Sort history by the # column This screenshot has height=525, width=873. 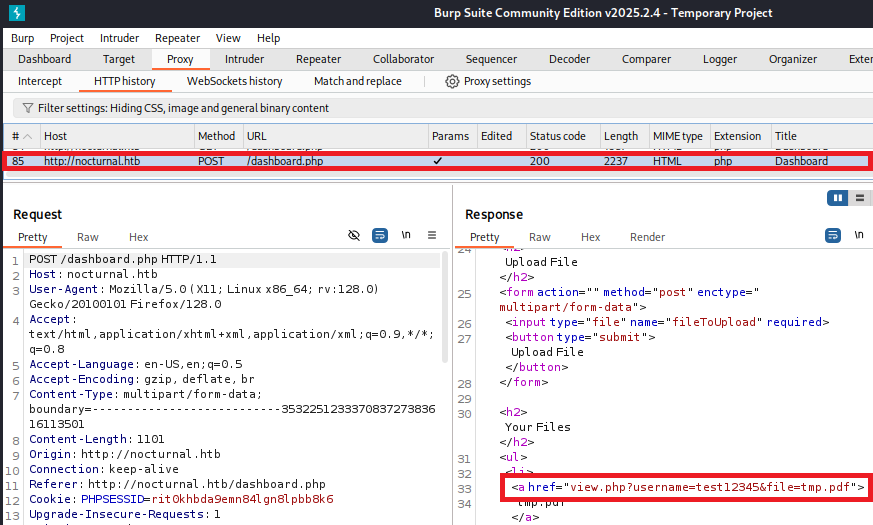coord(17,136)
